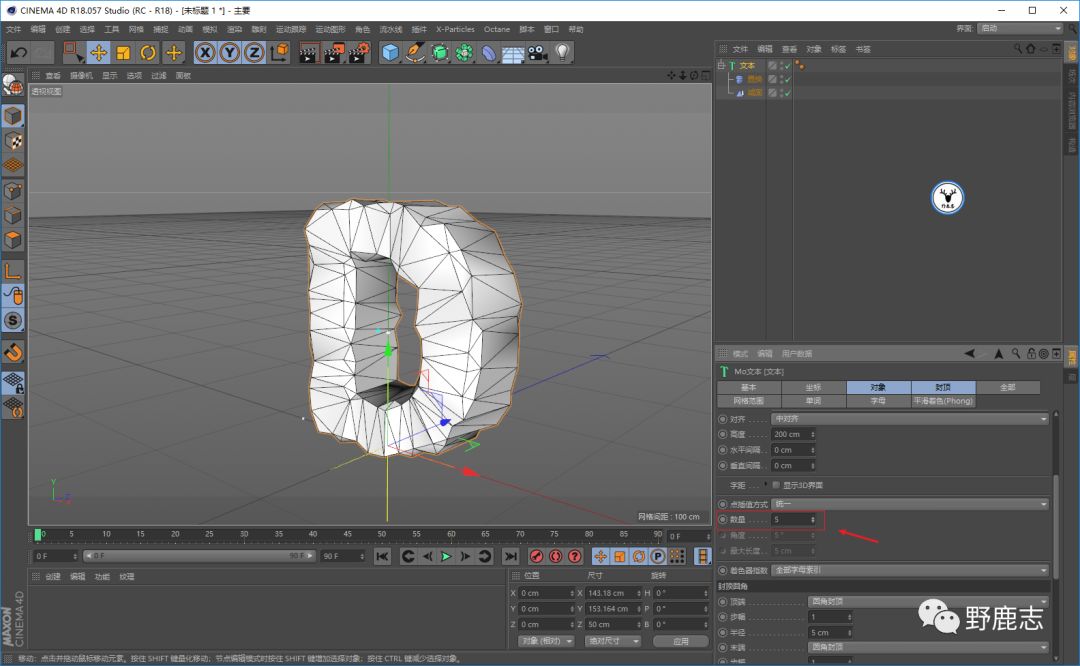This screenshot has height=666, width=1080.
Task: Open the 对象(相对) coordinate dropdown
Action: point(546,641)
